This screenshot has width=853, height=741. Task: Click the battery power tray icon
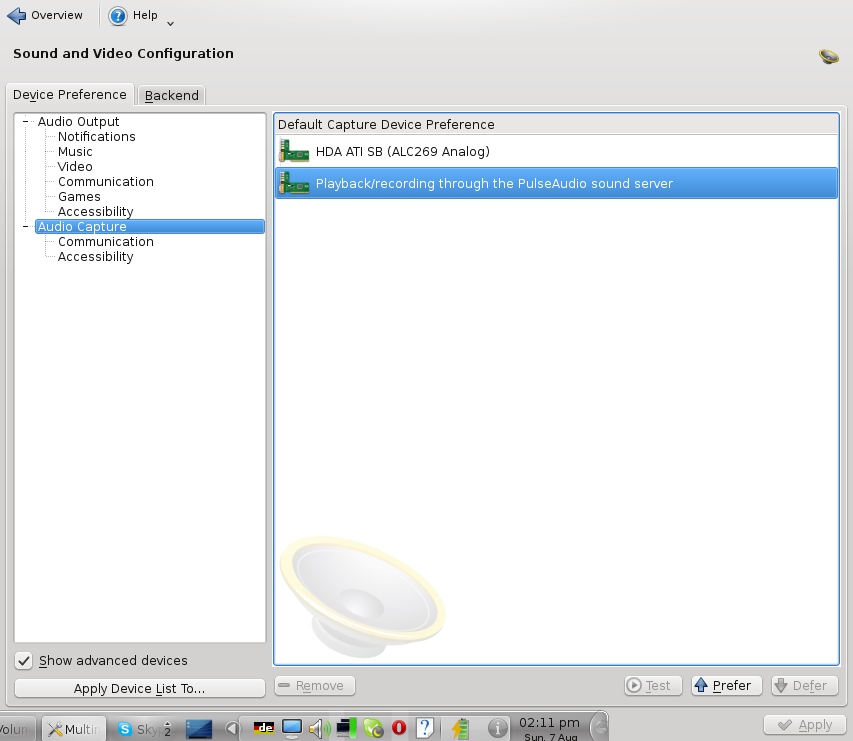[460, 729]
